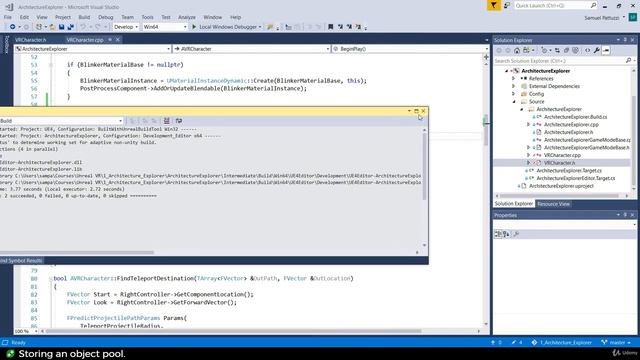Open the Find Symbol Results tab
Viewport: 640px width, 360px height.
click(x=21, y=260)
